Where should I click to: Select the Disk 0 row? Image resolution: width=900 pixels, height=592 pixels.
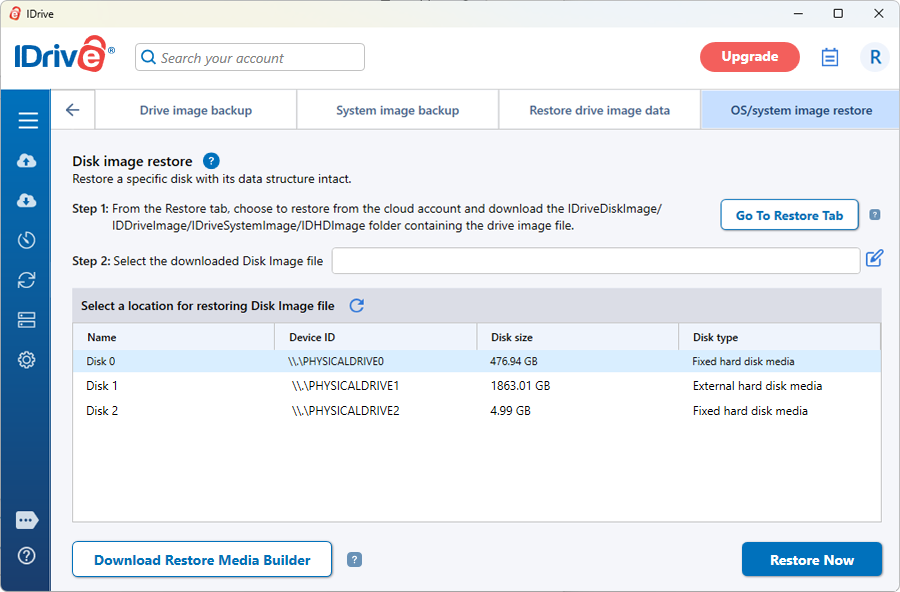[477, 361]
